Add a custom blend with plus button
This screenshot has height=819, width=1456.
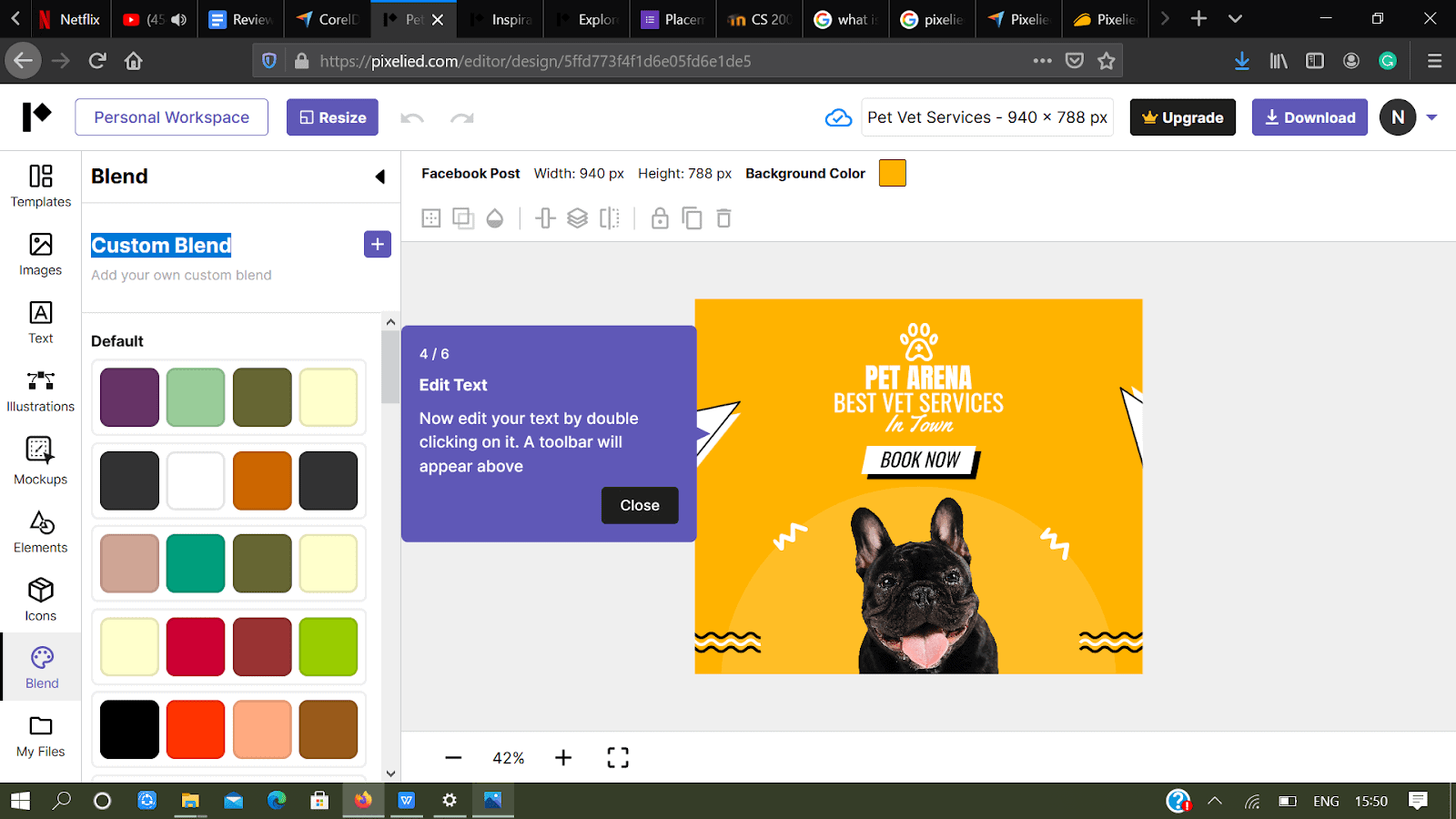(378, 244)
